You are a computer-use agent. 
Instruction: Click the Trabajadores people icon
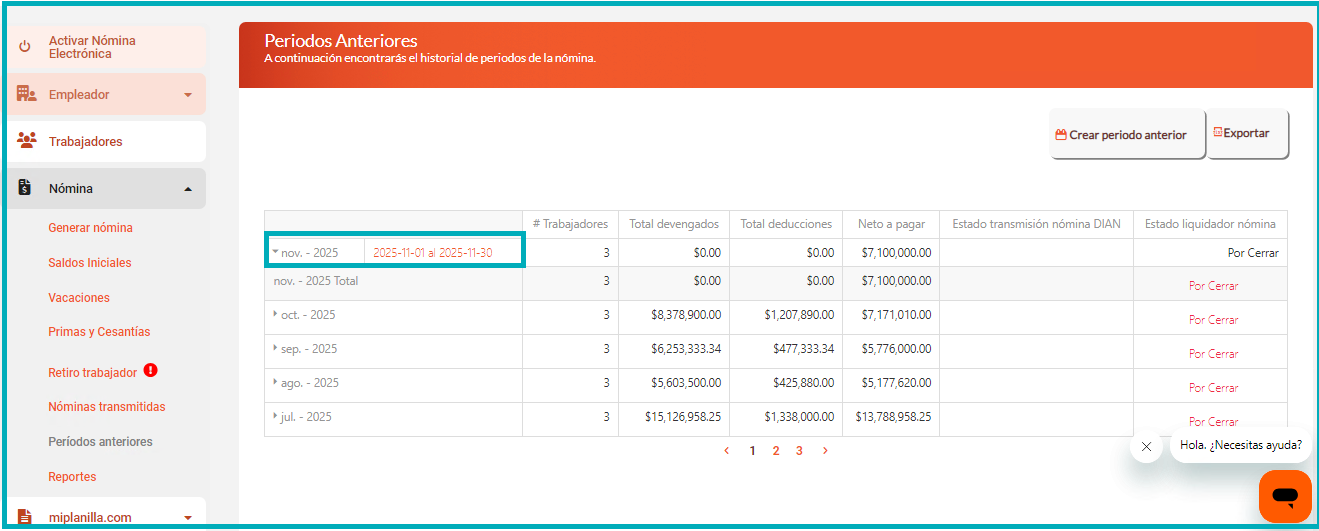26,141
